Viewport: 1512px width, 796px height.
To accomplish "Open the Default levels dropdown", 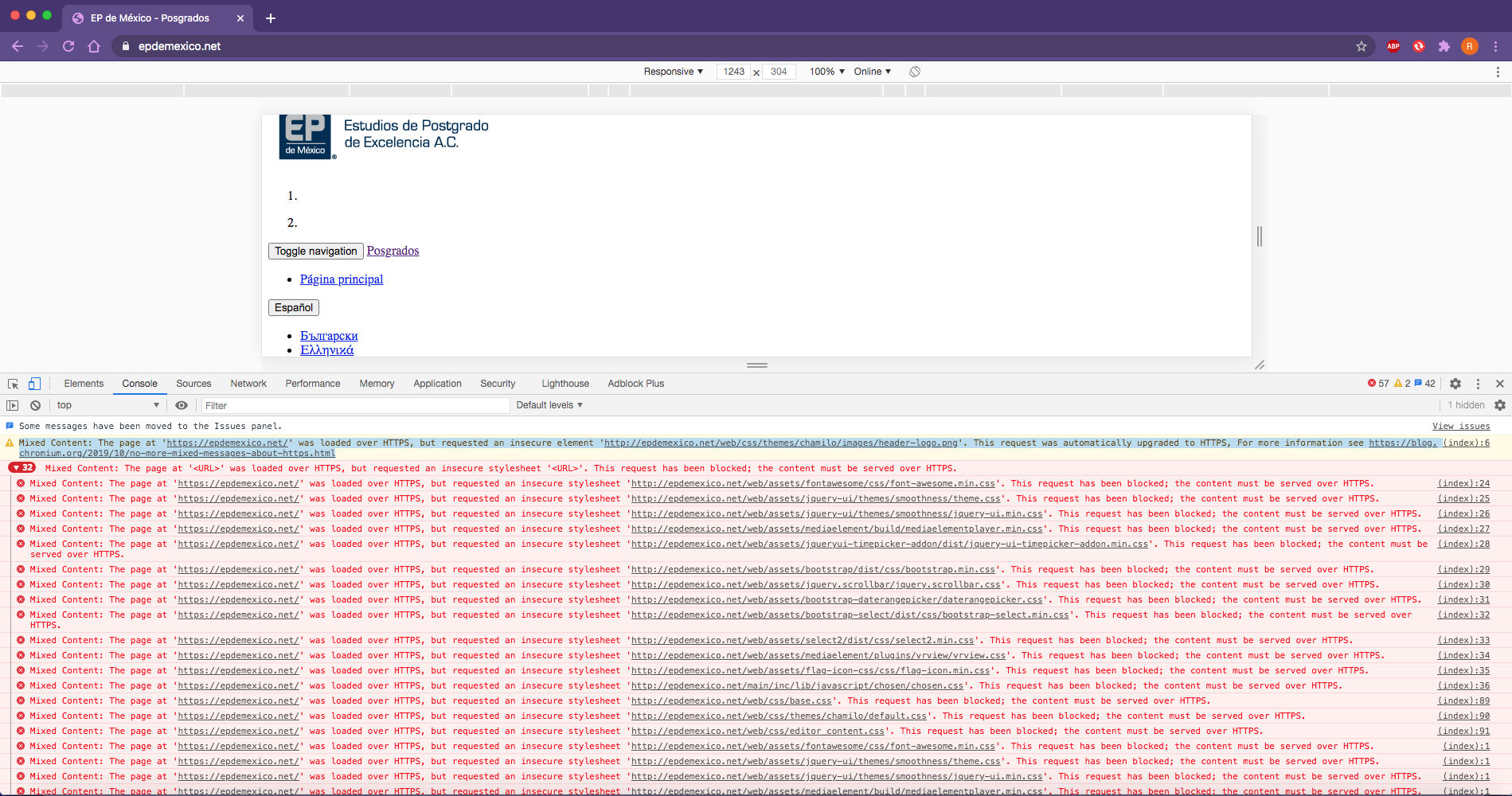I will click(549, 405).
